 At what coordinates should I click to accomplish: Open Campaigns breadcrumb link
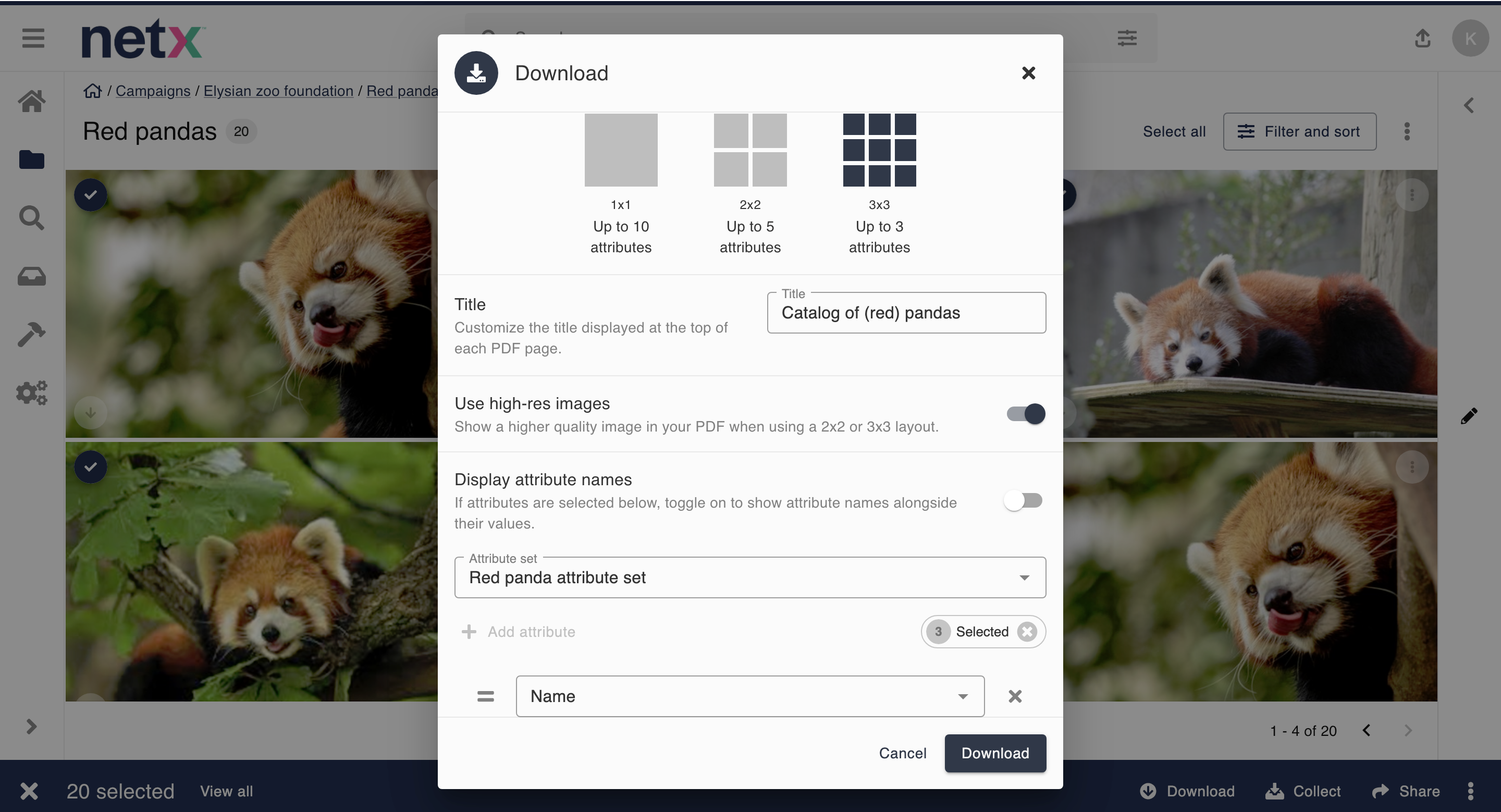[153, 90]
